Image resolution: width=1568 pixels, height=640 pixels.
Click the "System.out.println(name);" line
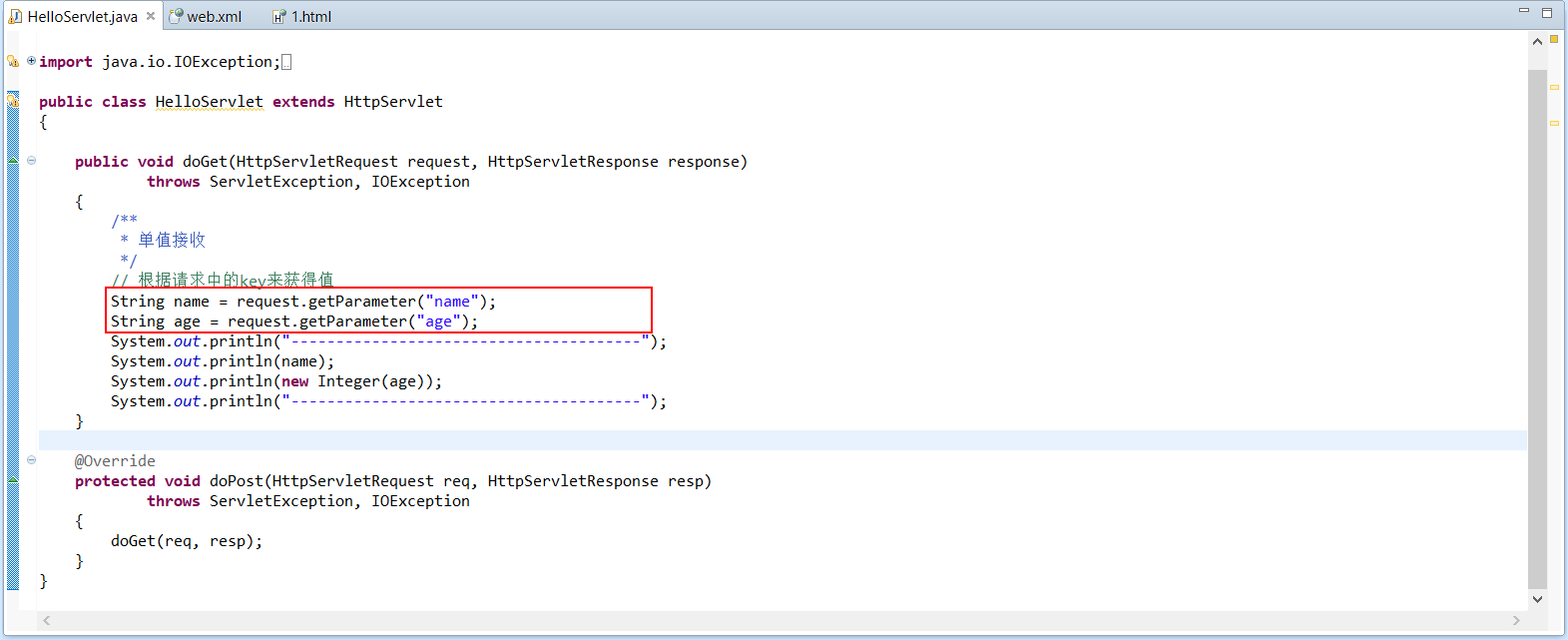(x=223, y=361)
